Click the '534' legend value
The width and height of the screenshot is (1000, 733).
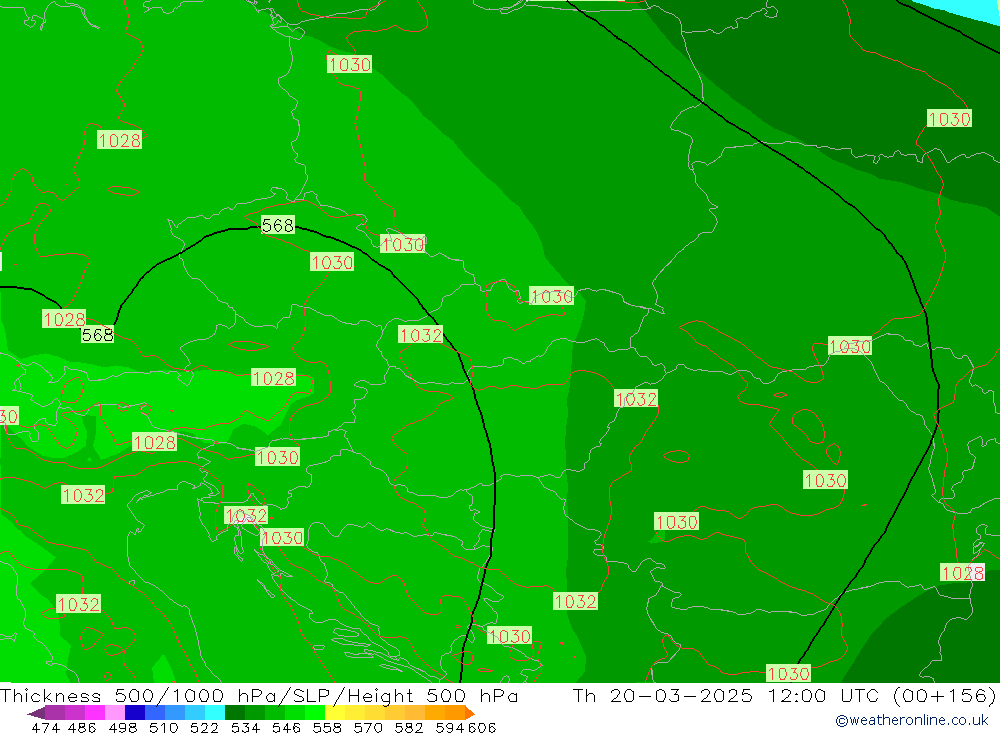point(246,727)
